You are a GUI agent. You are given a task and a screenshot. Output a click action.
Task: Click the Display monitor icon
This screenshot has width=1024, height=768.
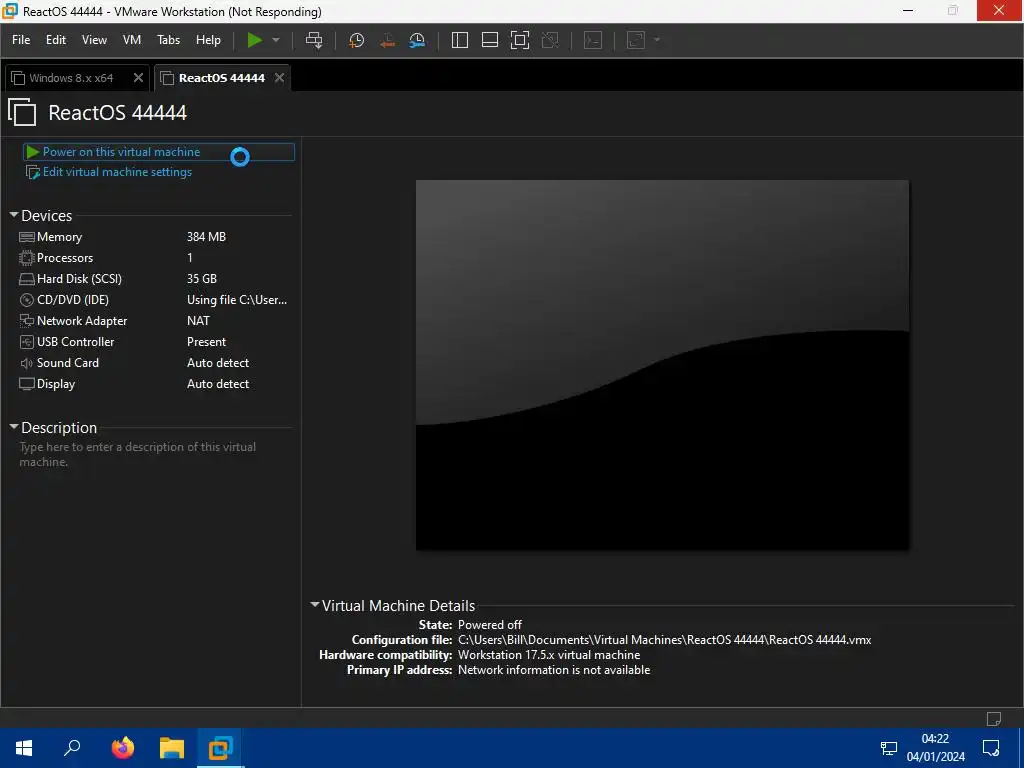(x=27, y=383)
